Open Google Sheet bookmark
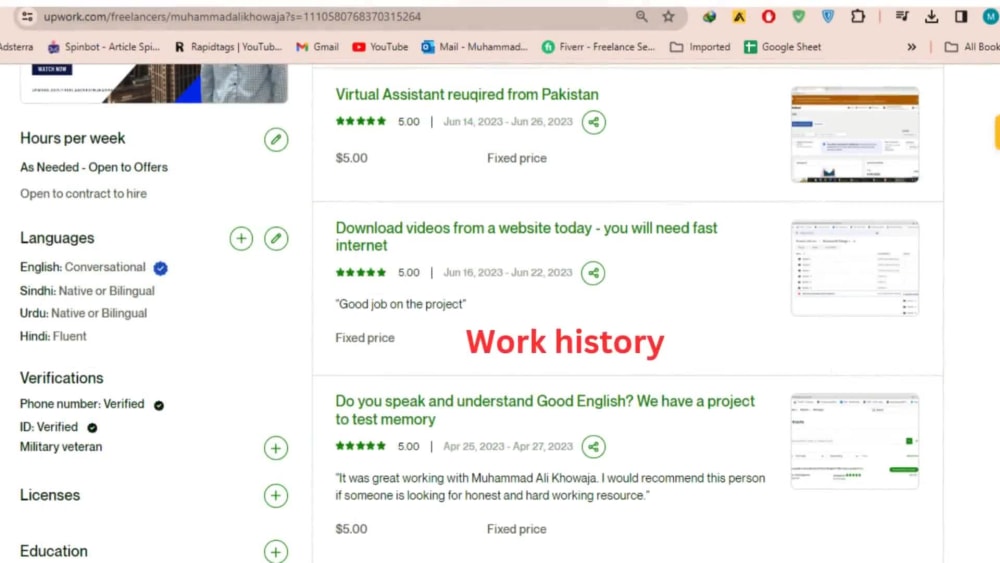This screenshot has height=563, width=1000. click(783, 47)
